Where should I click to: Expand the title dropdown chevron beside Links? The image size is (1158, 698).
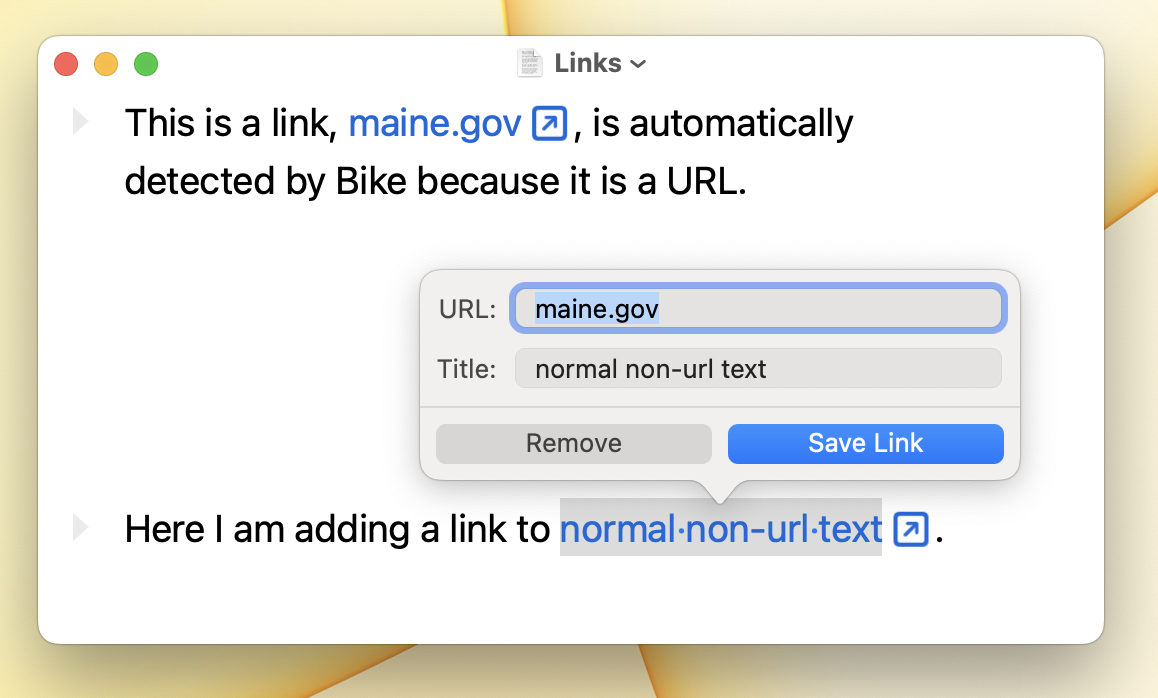638,64
